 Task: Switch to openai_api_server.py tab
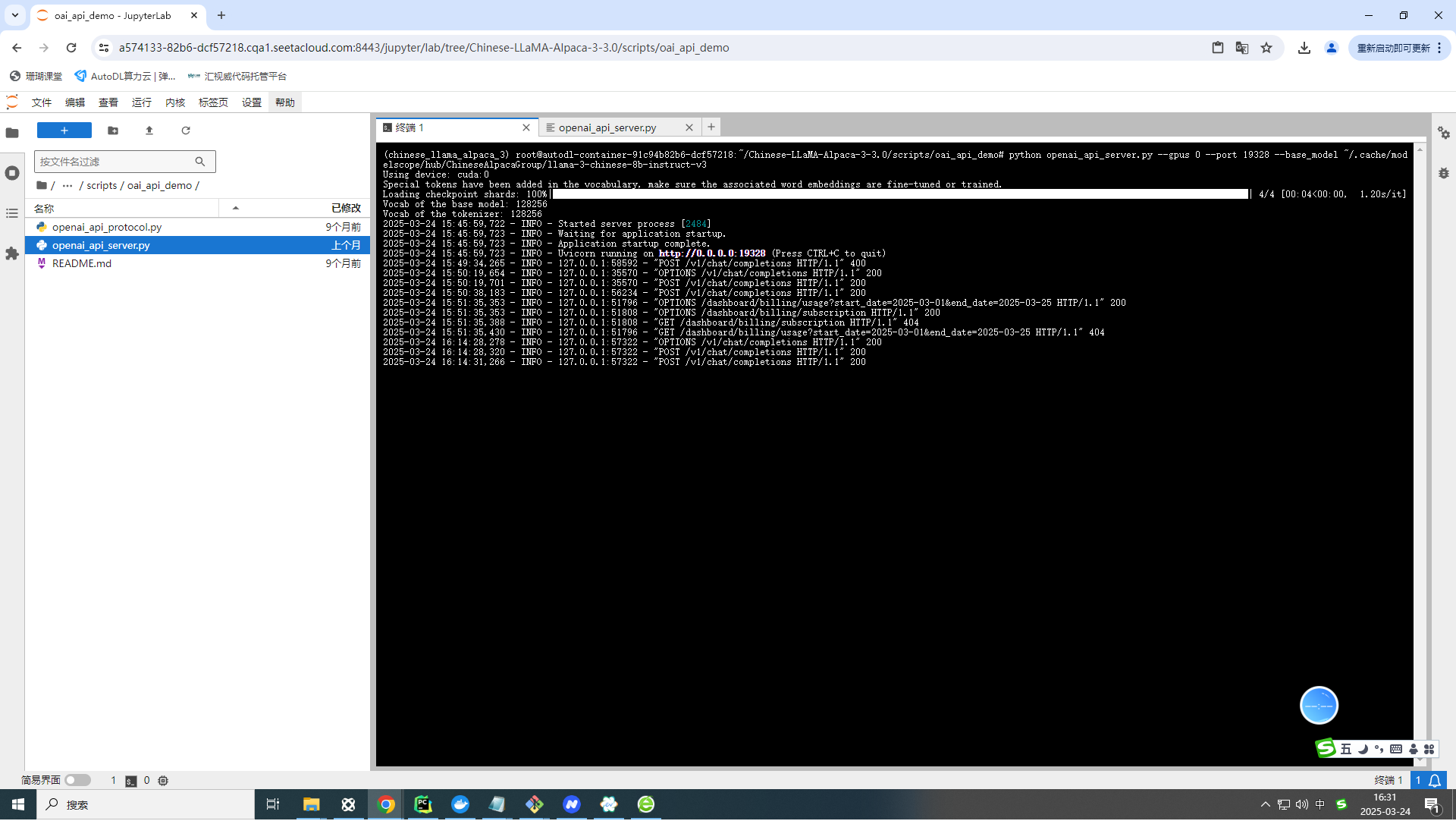pyautogui.click(x=607, y=127)
